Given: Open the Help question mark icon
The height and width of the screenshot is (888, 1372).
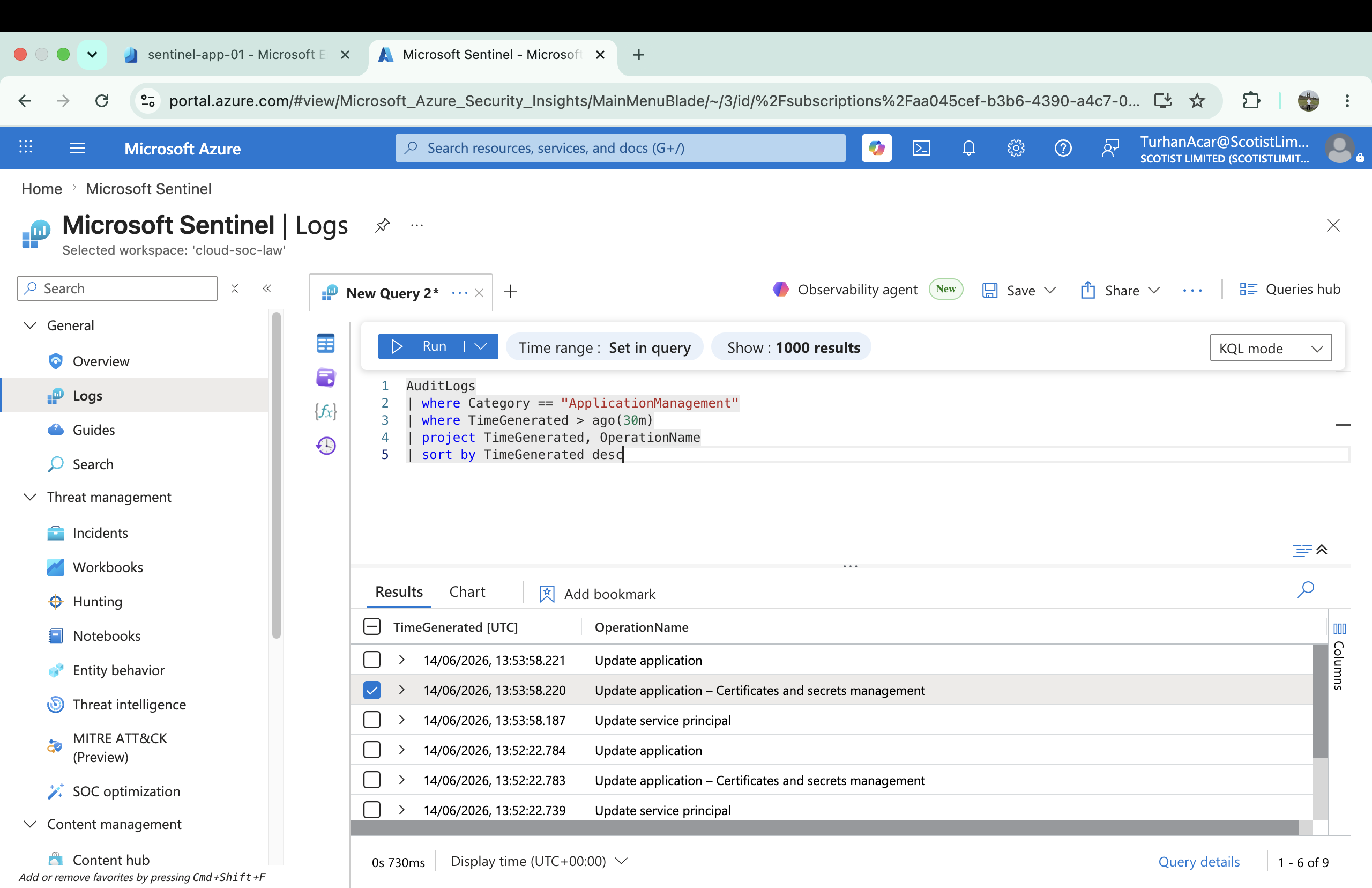Looking at the screenshot, I should (1063, 148).
